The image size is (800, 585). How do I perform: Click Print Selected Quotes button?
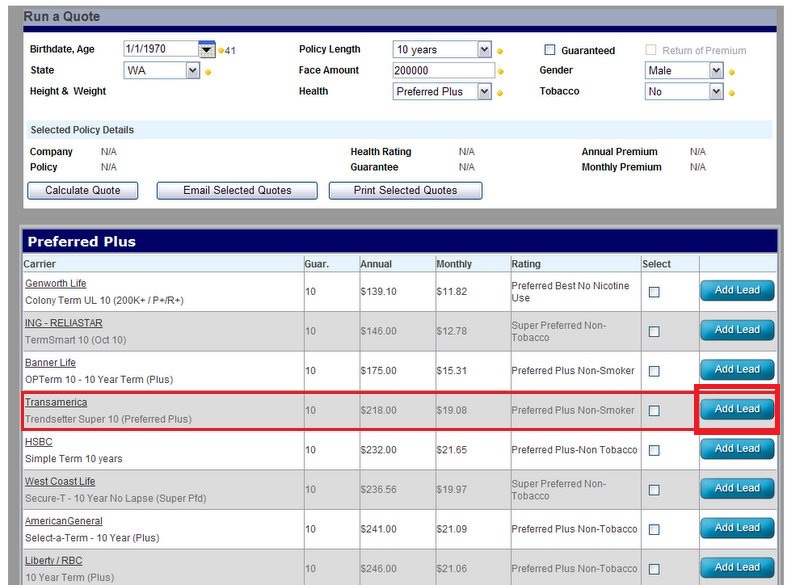point(406,190)
